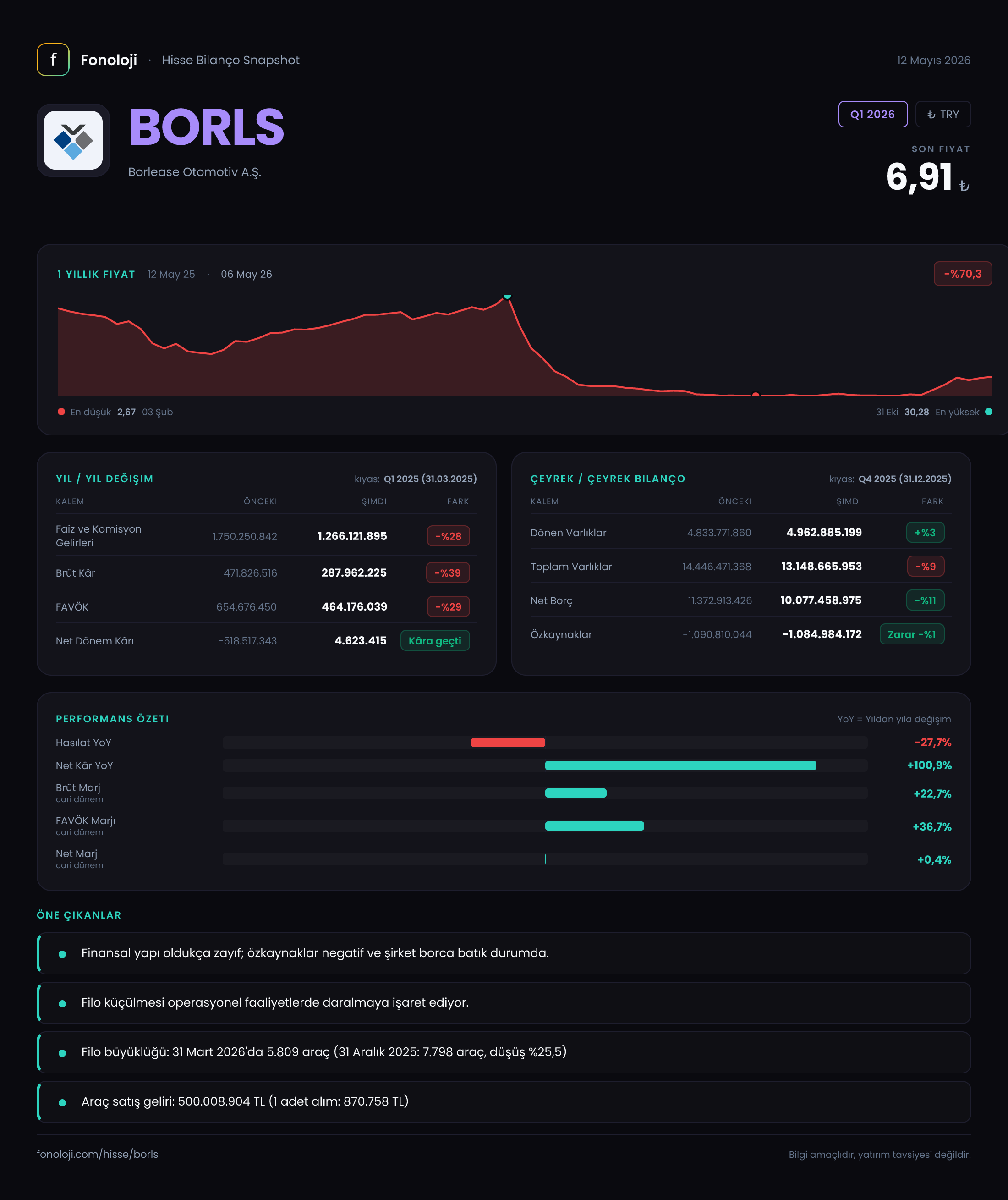1008x1200 pixels.
Task: Click the Hisse Bilanço Snapshot subtitle
Action: pos(231,60)
